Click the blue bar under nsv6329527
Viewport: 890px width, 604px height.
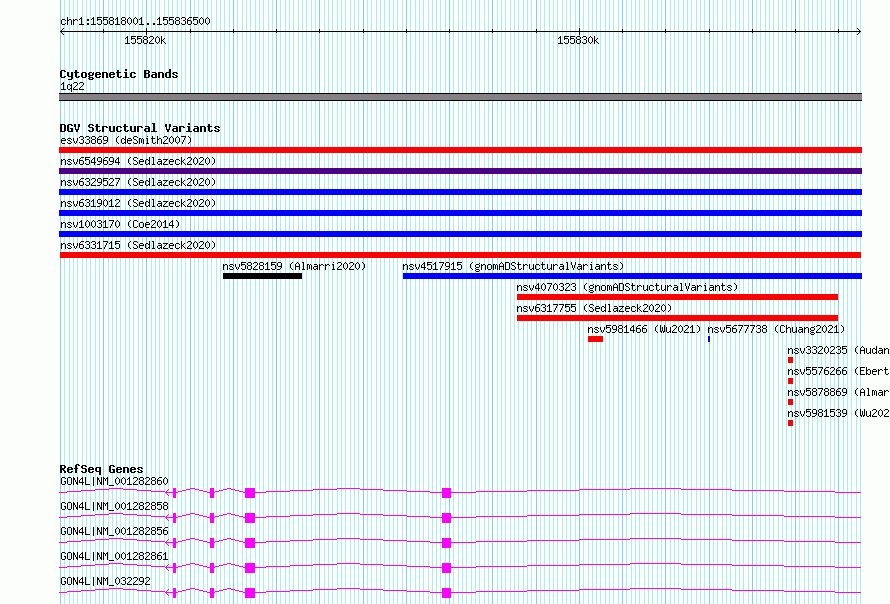(460, 192)
